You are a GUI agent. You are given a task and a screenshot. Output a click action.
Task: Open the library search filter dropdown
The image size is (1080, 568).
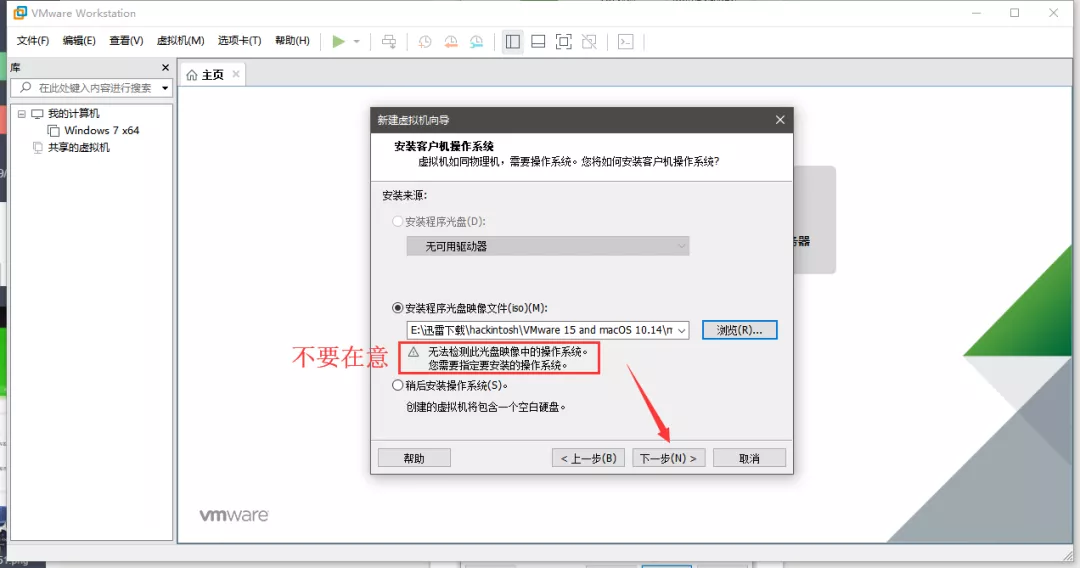click(x=165, y=87)
